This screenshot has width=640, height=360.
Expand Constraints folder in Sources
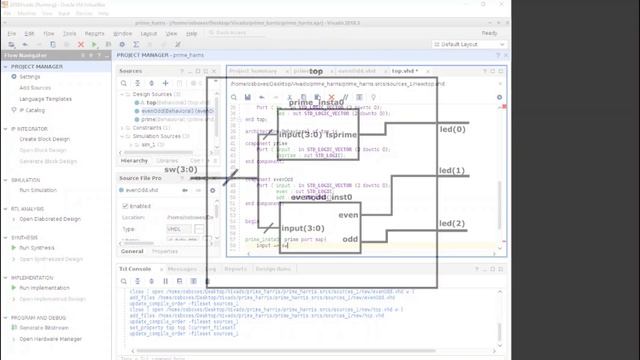point(122,128)
